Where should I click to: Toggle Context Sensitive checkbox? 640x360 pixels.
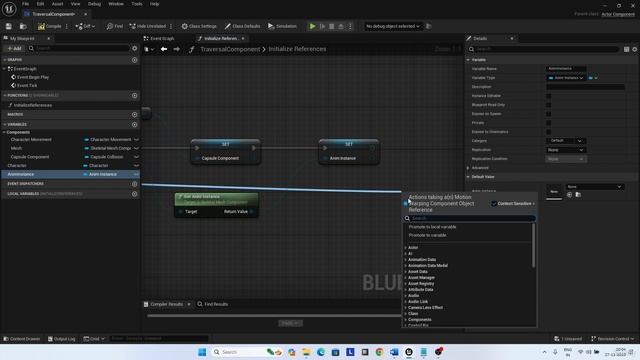point(494,204)
